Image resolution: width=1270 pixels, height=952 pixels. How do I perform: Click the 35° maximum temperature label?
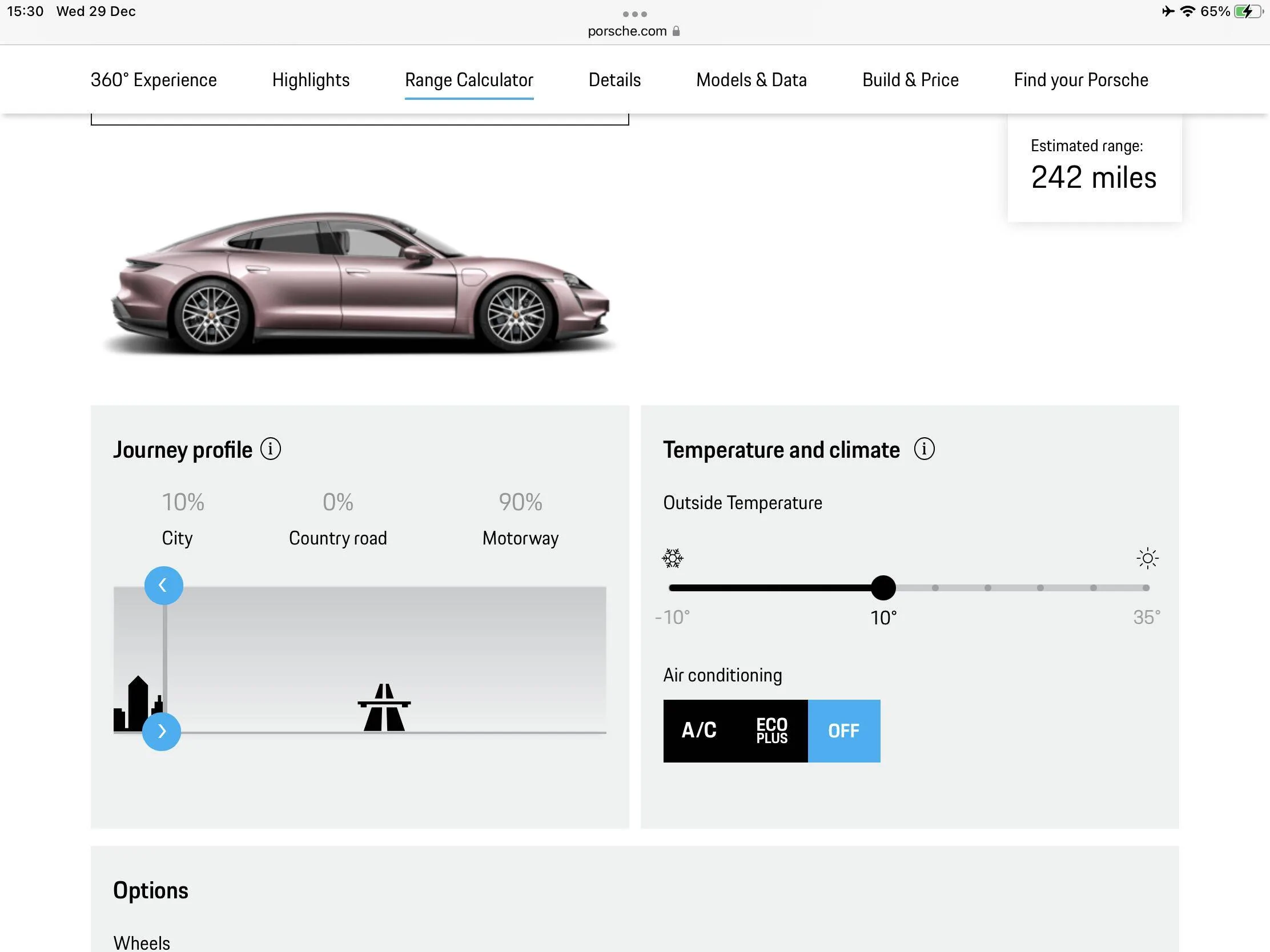pyautogui.click(x=1147, y=618)
